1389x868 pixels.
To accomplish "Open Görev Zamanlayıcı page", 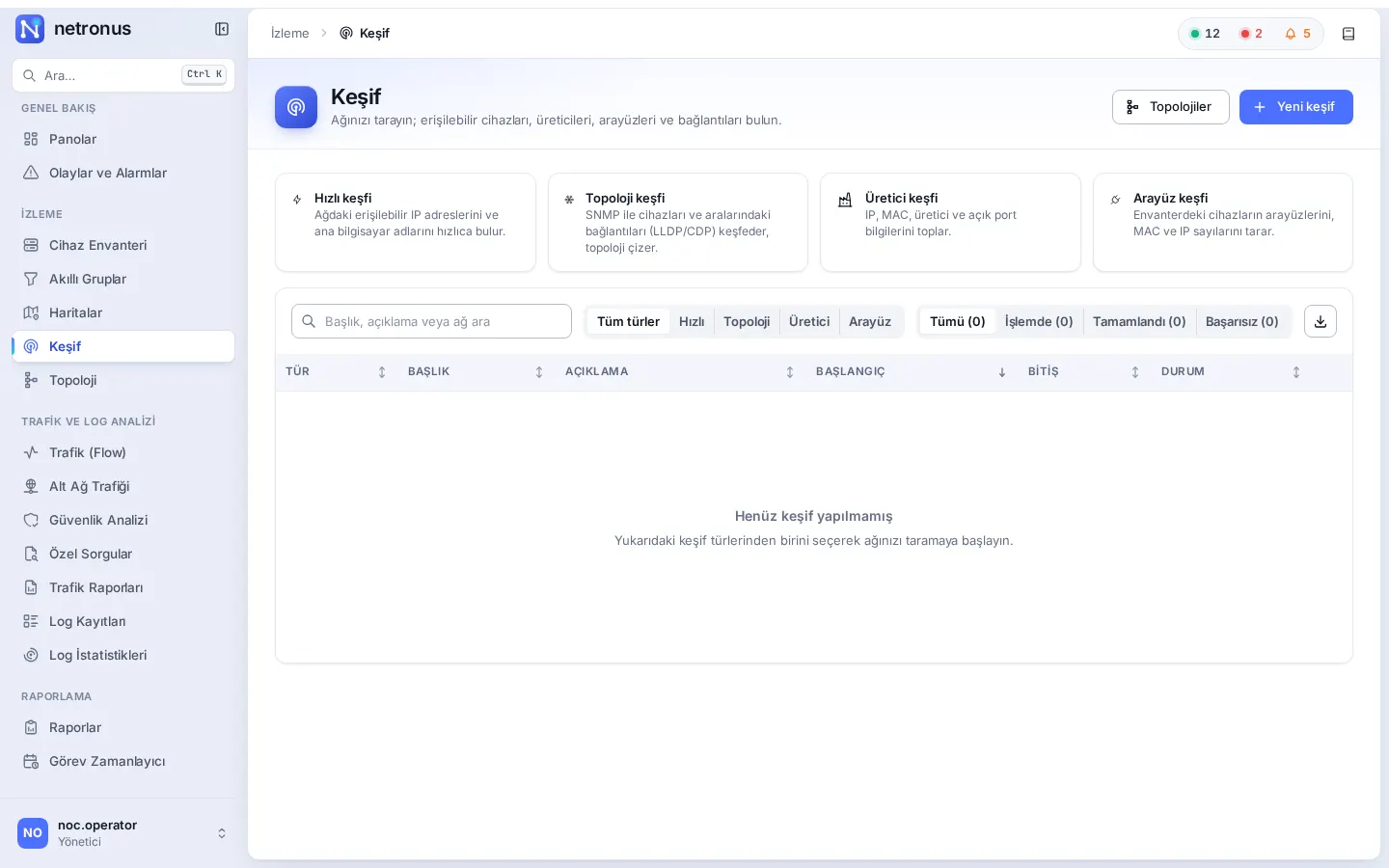I will point(123,761).
